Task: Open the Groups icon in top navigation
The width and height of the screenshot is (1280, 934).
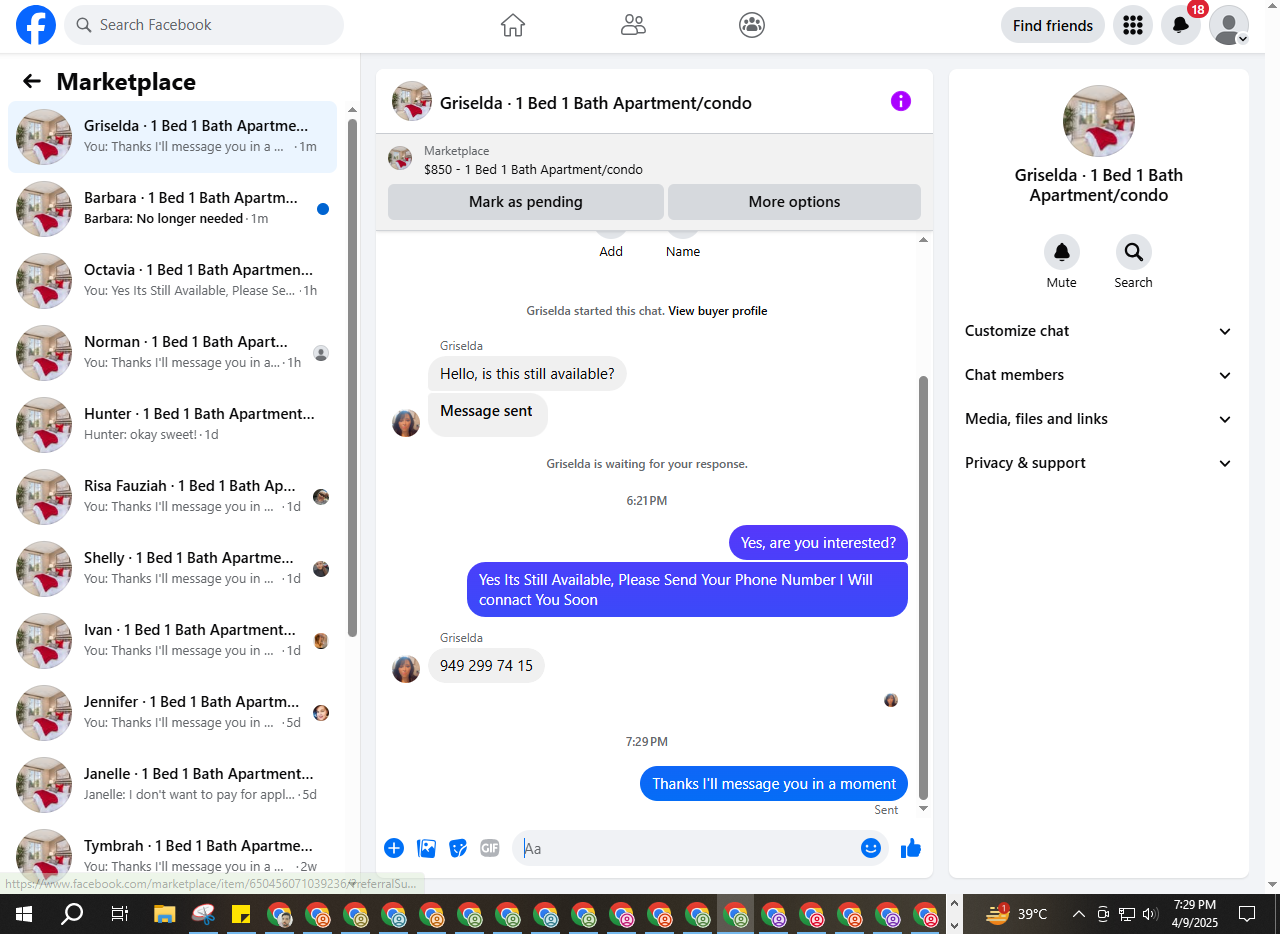Action: tap(752, 25)
